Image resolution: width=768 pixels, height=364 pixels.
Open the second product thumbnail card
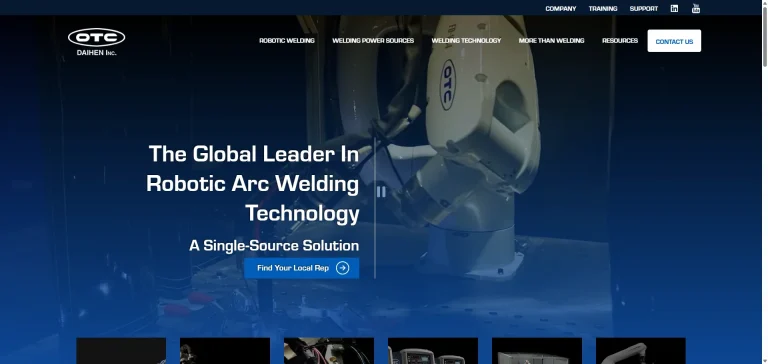[x=225, y=351]
